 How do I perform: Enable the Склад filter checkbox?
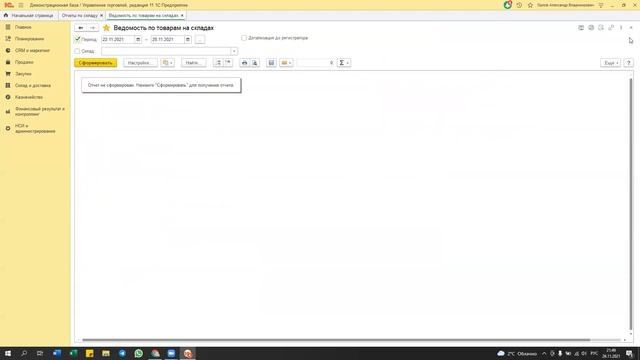78,51
